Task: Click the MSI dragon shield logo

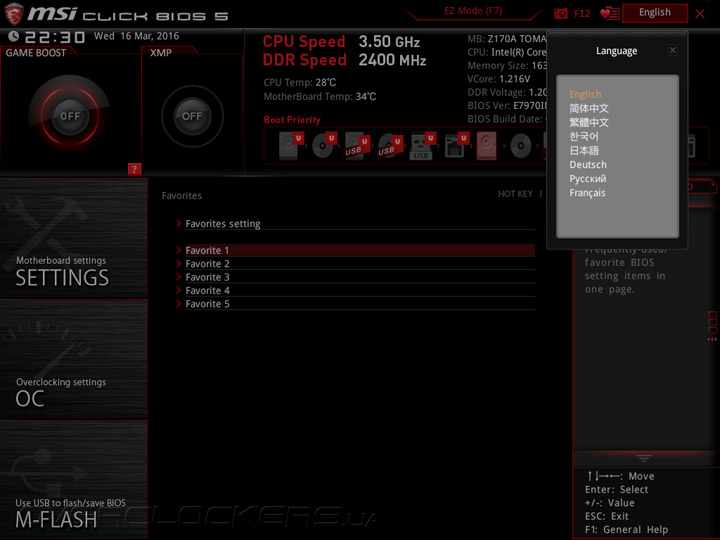Action: (14, 13)
